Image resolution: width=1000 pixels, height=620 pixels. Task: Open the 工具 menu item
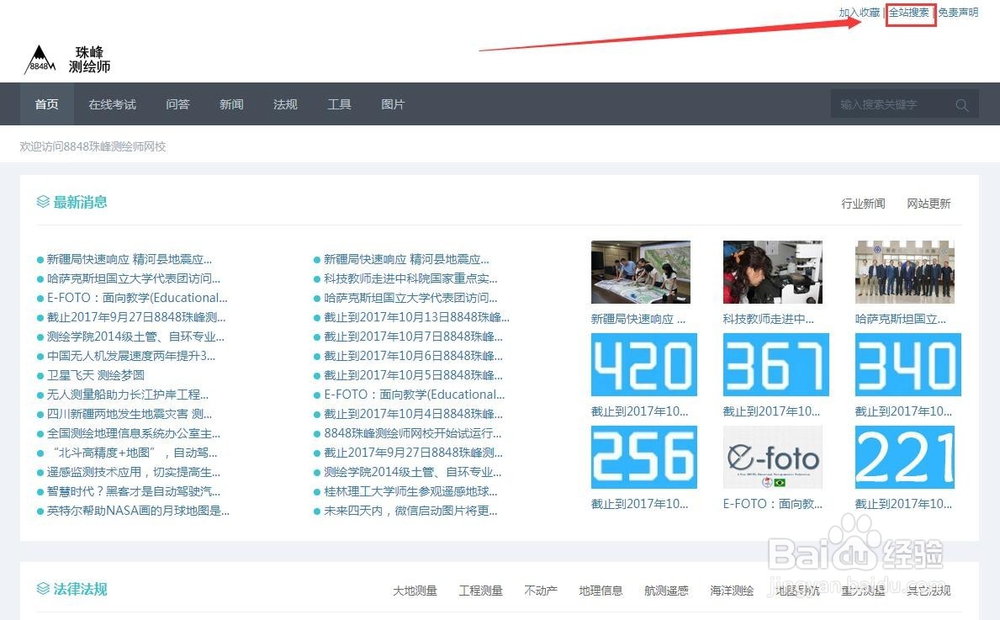click(339, 104)
